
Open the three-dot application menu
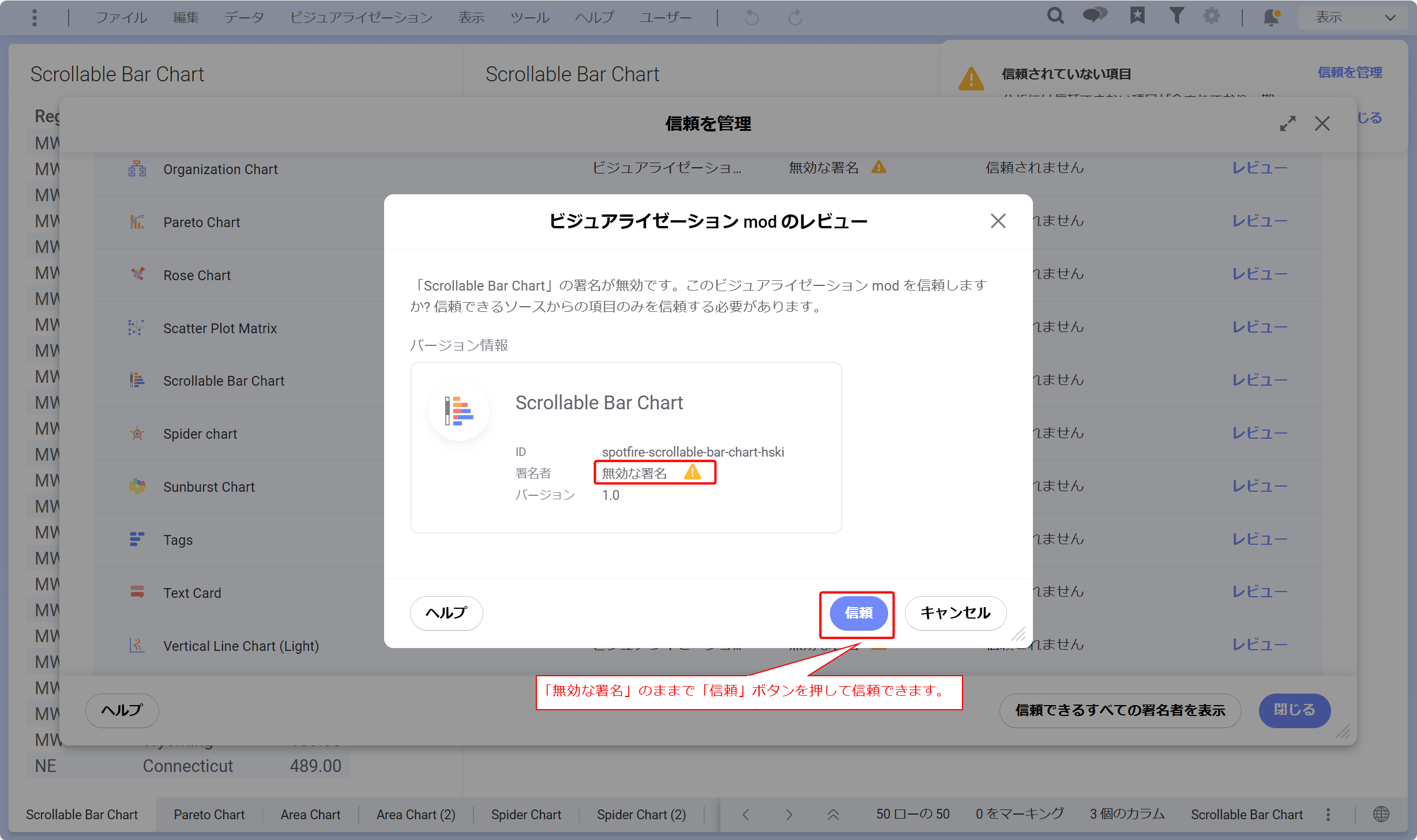[x=35, y=17]
